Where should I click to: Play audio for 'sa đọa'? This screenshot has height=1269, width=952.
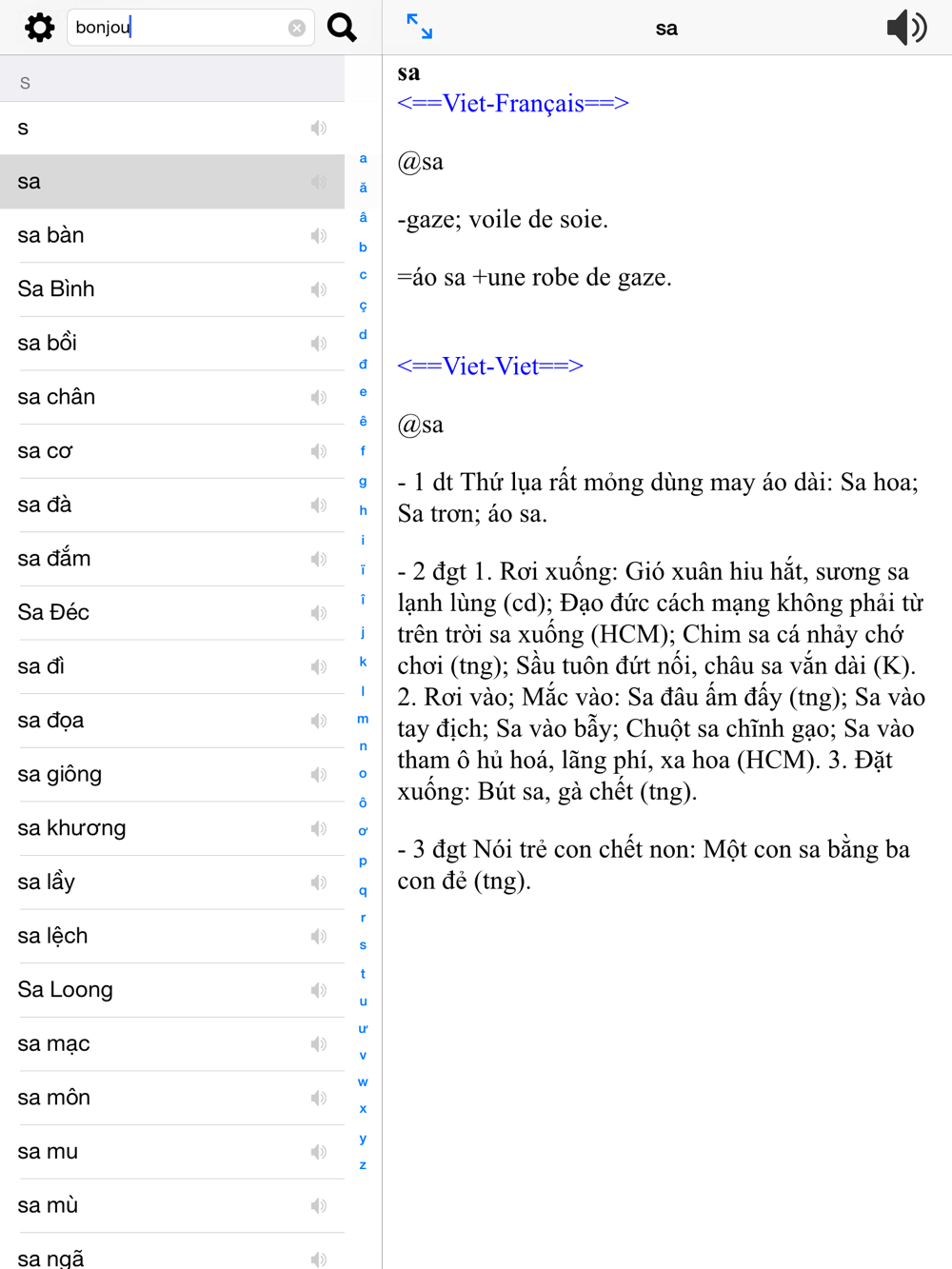319,721
